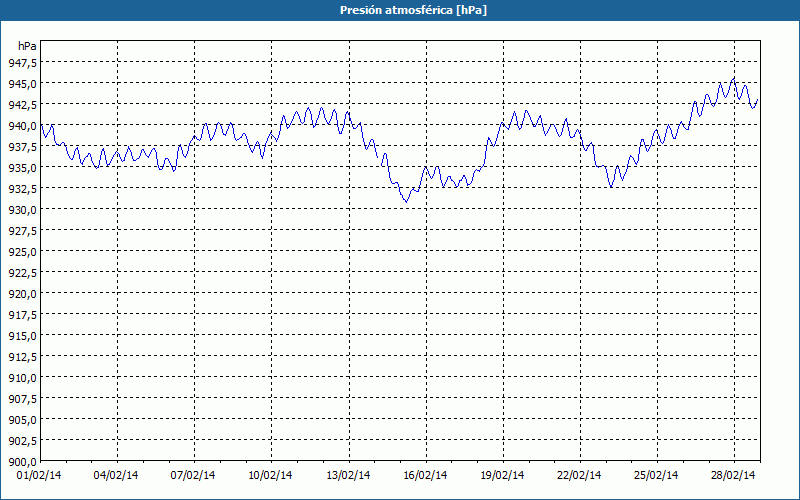Click the '945,0' axis value

pos(23,83)
